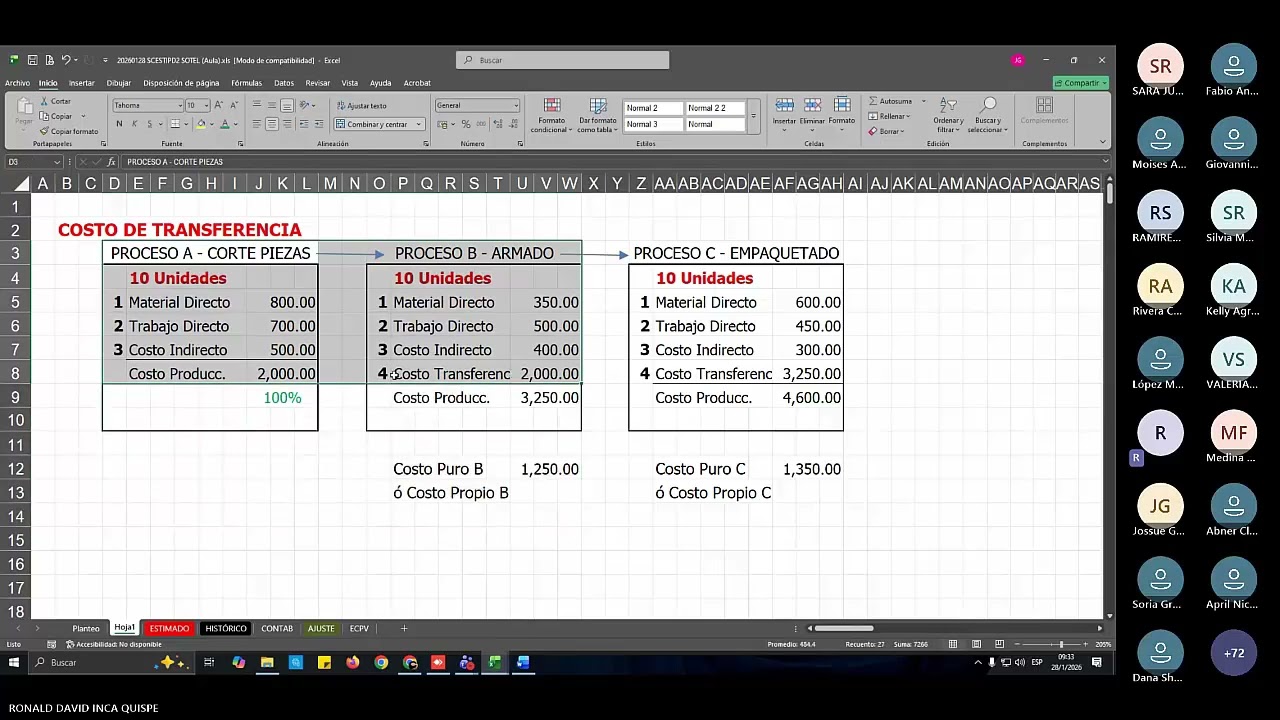Toggle align text left
The height and width of the screenshot is (720, 1280).
click(x=257, y=124)
